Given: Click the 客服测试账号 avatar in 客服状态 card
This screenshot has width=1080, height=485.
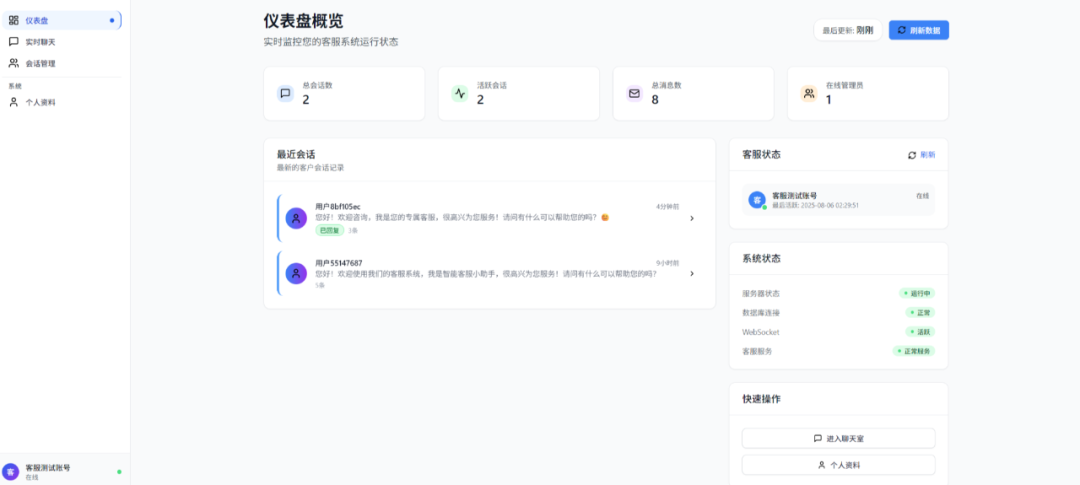Looking at the screenshot, I should click(757, 200).
